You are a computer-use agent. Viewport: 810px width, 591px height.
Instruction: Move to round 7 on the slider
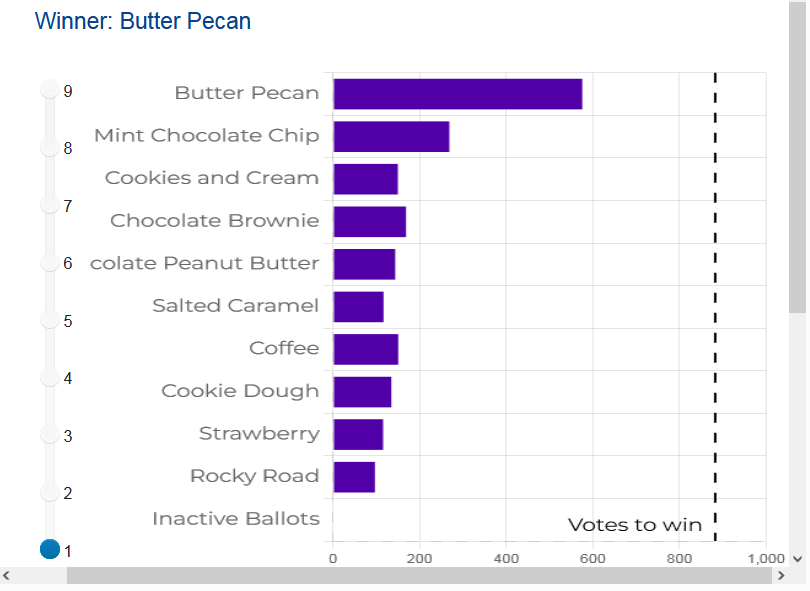(x=50, y=205)
